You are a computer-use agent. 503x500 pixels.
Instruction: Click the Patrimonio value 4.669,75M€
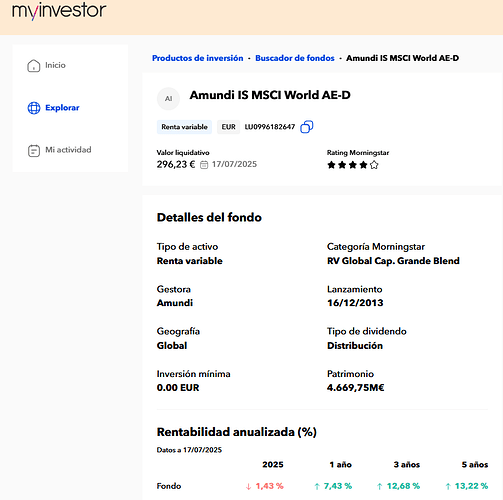tap(356, 388)
